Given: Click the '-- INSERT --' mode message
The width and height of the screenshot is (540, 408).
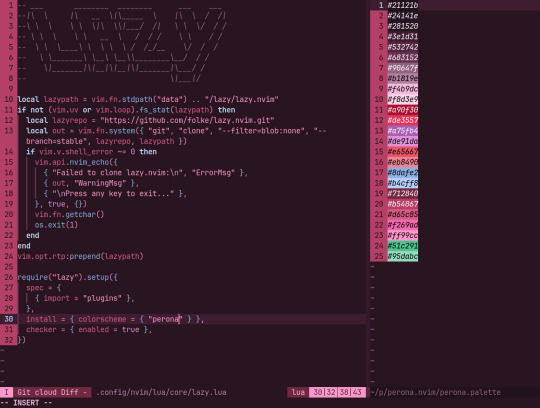Looking at the screenshot, I should coord(26,403).
